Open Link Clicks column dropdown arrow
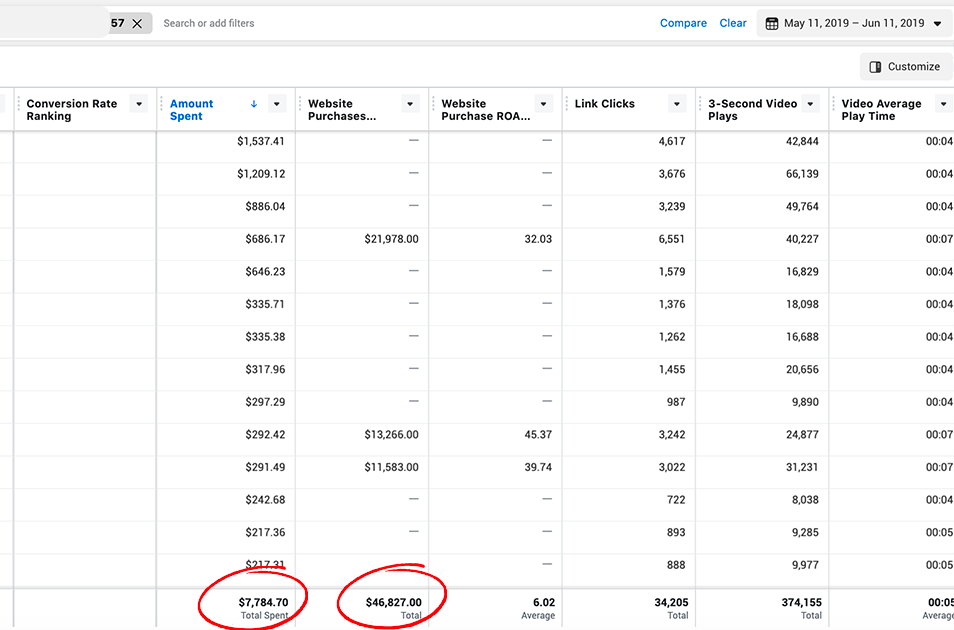The image size is (954, 630). (677, 104)
